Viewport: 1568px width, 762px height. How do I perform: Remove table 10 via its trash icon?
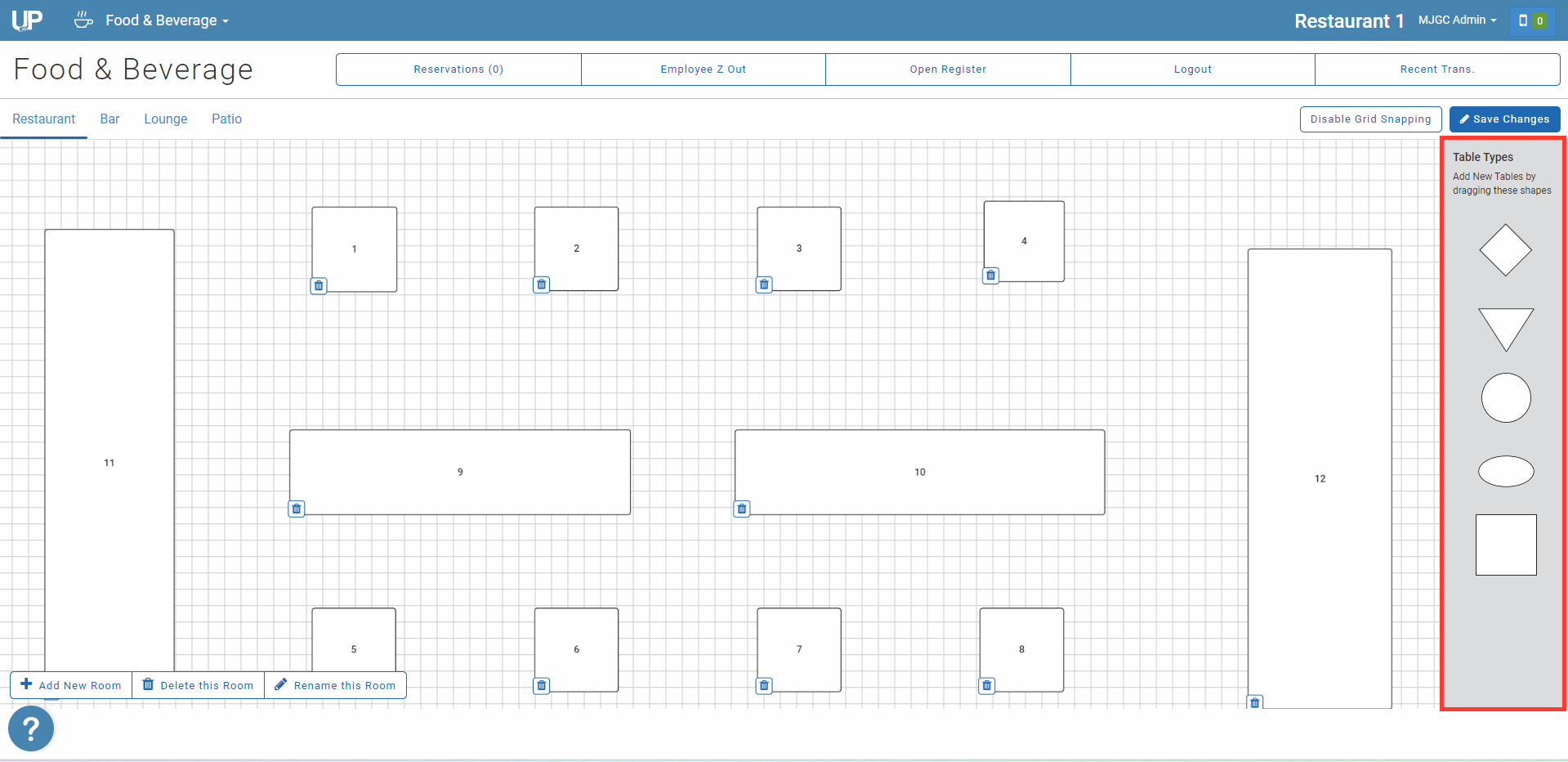[x=742, y=509]
